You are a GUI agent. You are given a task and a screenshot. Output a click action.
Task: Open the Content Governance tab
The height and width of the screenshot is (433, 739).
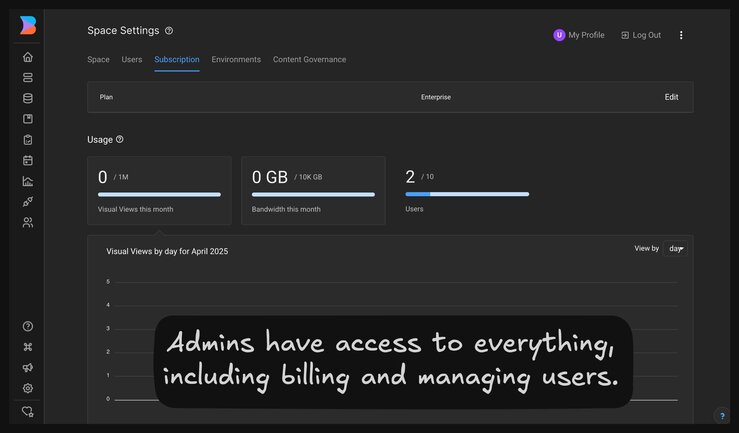310,59
